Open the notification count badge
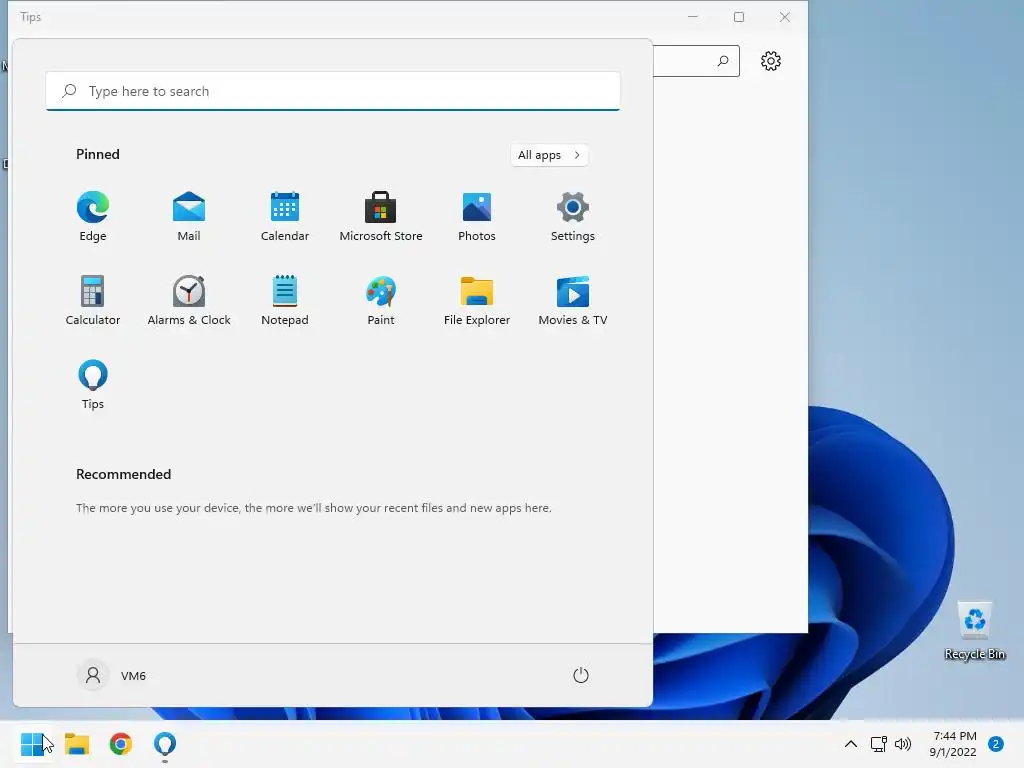 [x=995, y=744]
